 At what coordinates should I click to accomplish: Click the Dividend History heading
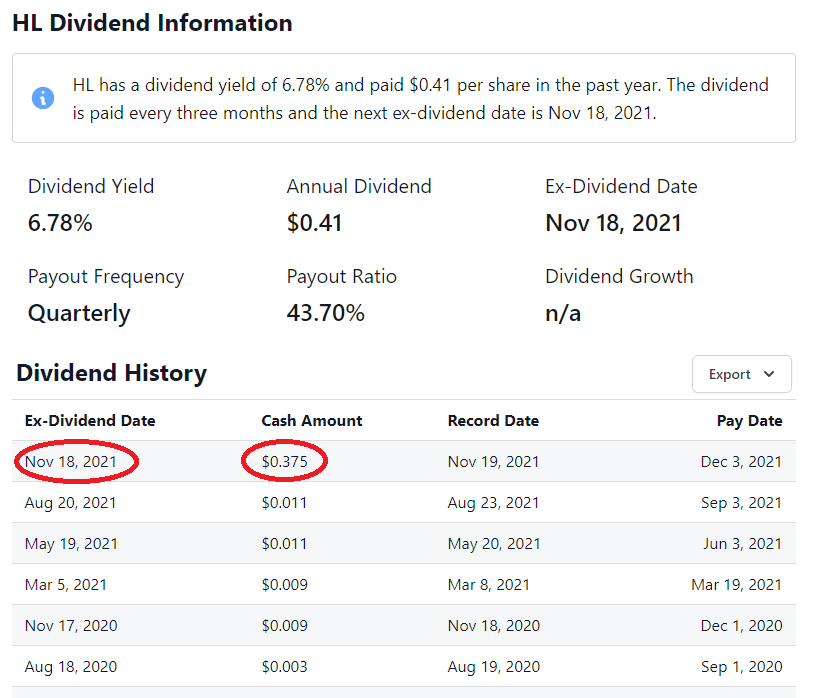[x=111, y=374]
